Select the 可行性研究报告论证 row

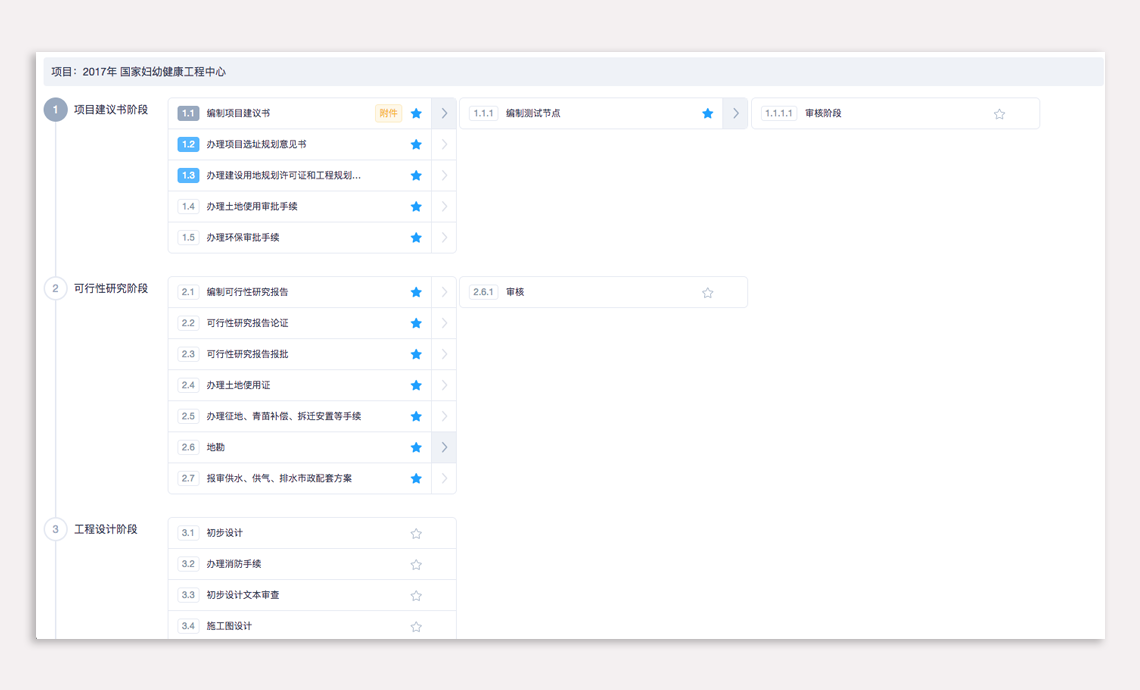point(247,324)
